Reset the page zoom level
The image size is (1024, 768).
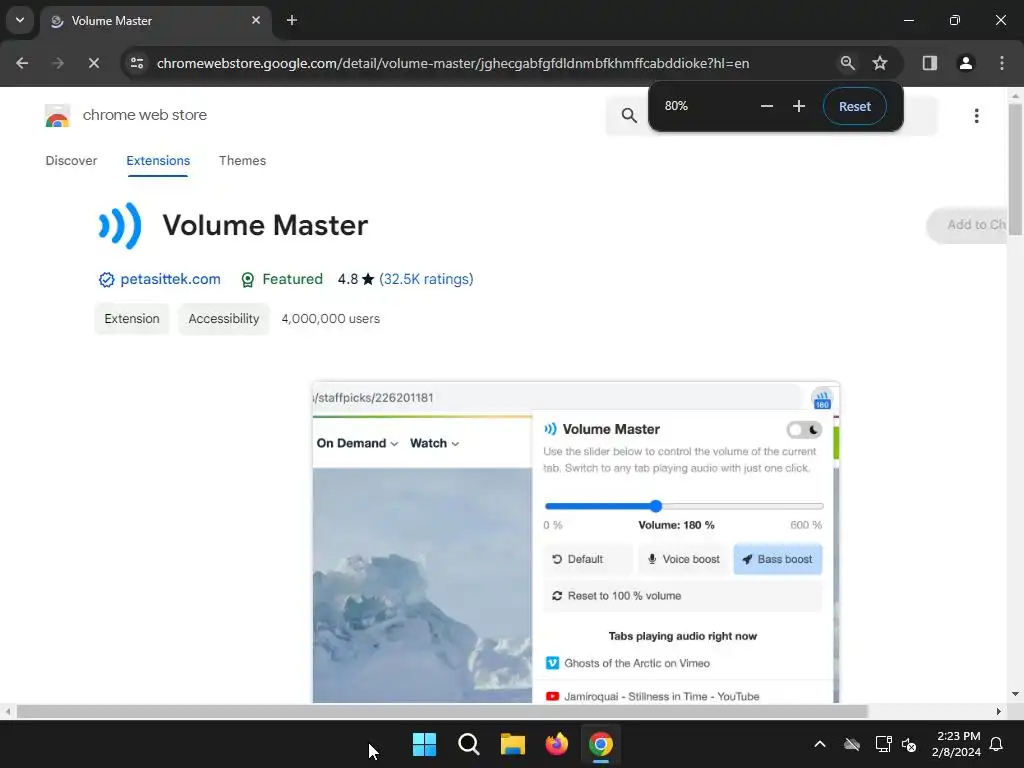pyautogui.click(x=854, y=106)
